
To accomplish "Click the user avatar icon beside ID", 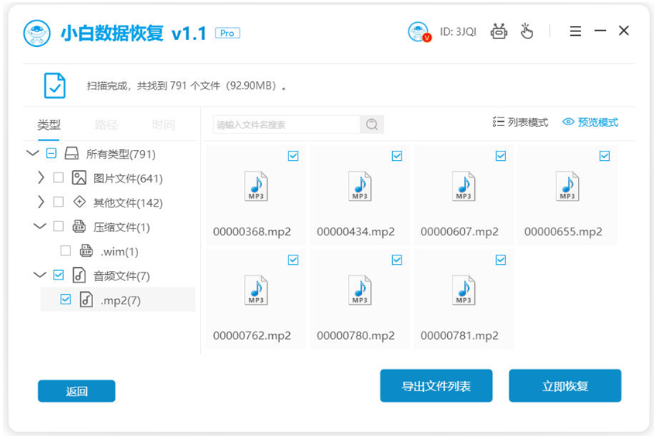I will [x=418, y=32].
